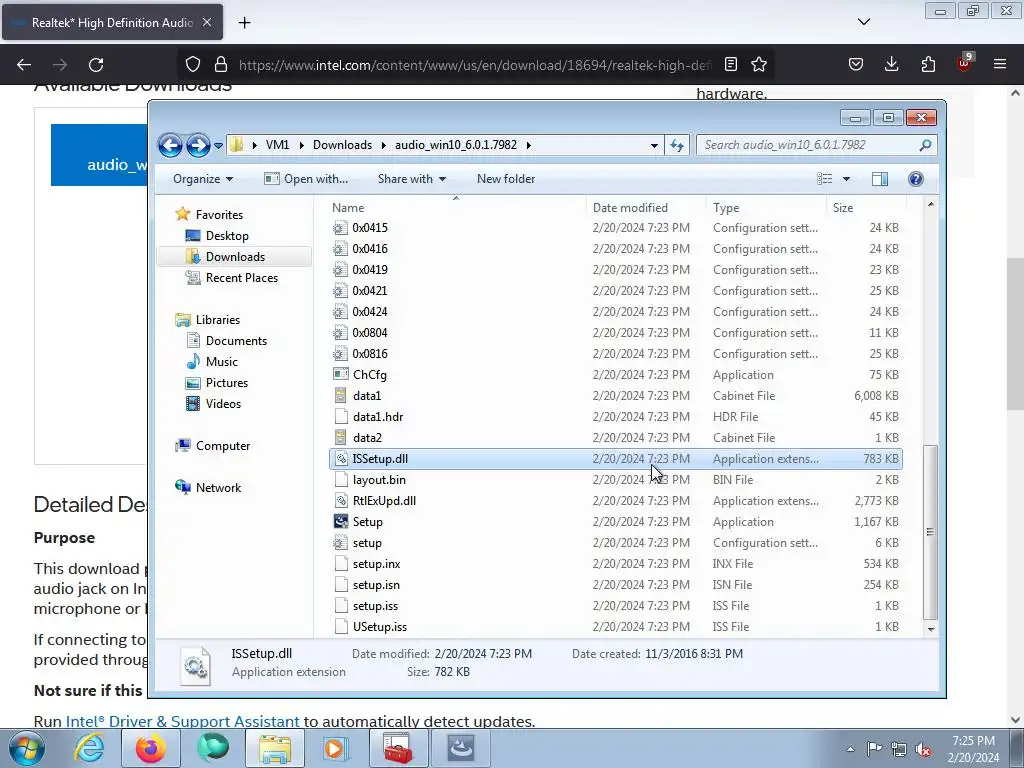This screenshot has height=768, width=1024.
Task: Go forward in the Explorer window
Action: point(198,145)
